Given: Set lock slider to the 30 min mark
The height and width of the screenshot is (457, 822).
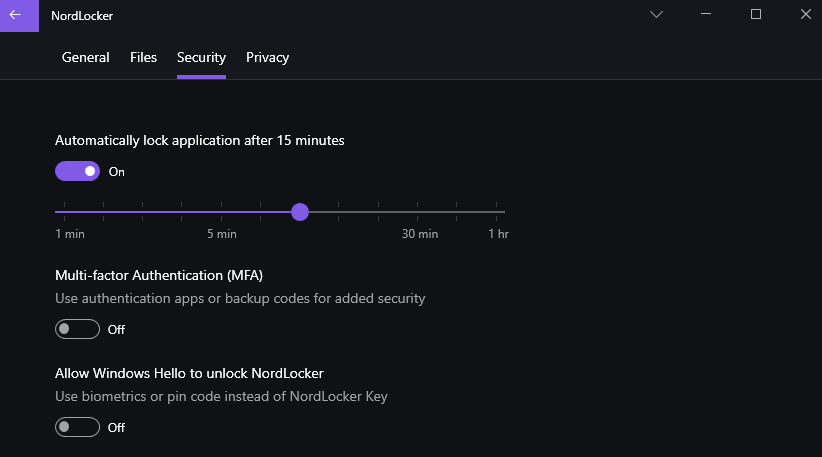Looking at the screenshot, I should click(419, 212).
